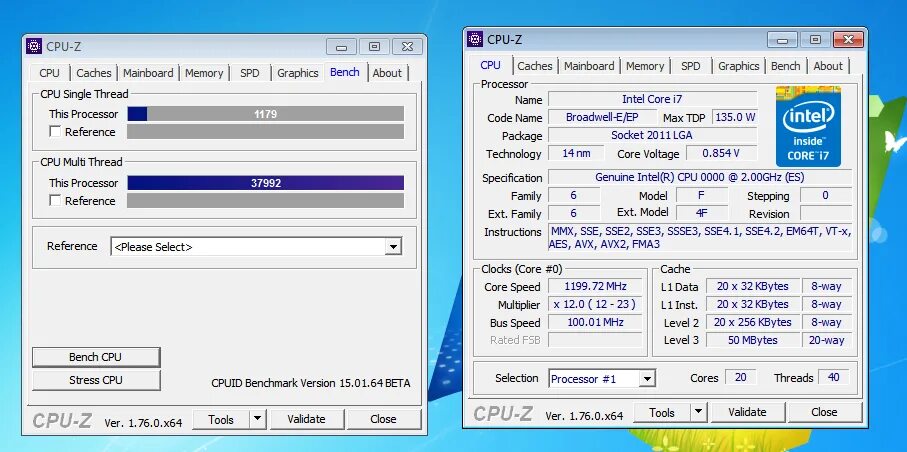Open the Tools arrow menu in the CPU window

699,412
